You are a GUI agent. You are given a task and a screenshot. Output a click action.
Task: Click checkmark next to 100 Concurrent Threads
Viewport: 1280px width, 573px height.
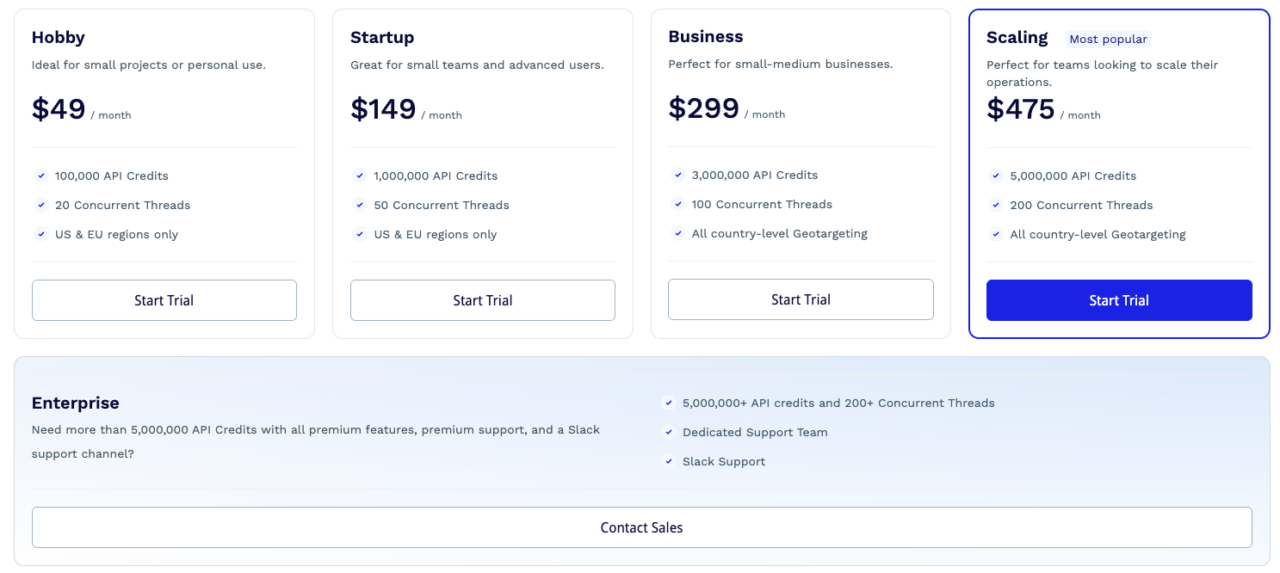[x=678, y=204]
